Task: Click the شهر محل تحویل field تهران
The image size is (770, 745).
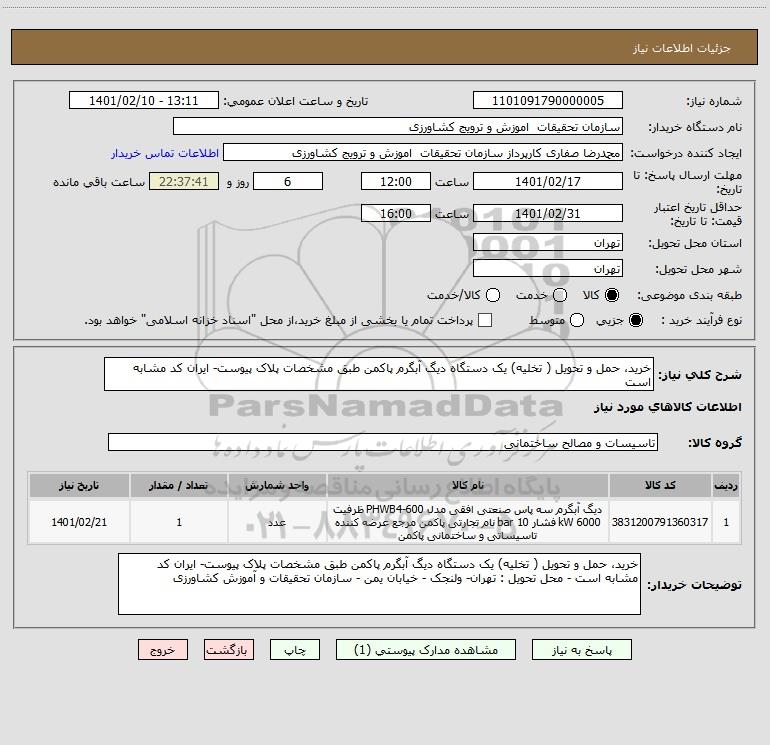Action: coord(548,269)
